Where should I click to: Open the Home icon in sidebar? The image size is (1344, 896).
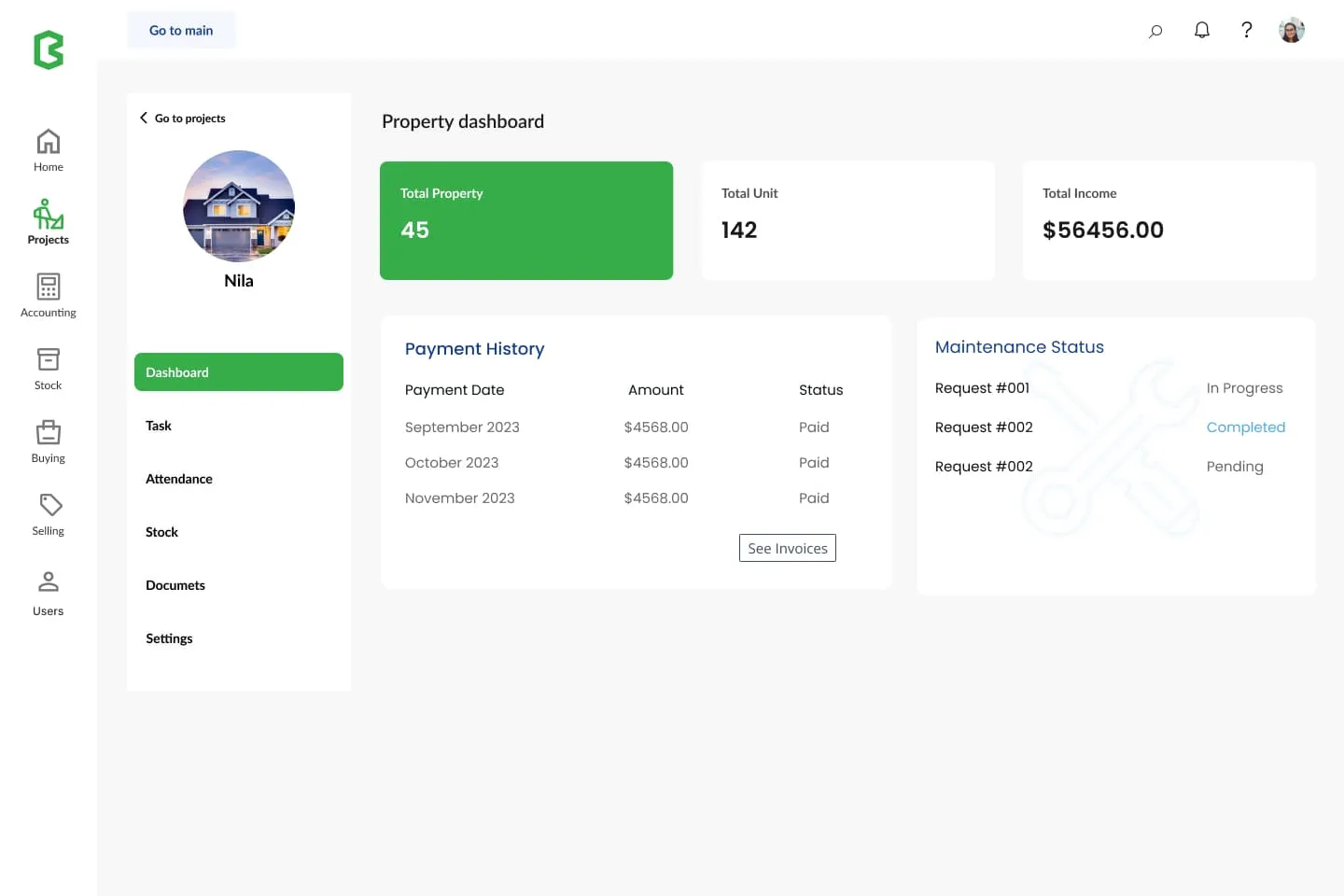pos(49,142)
